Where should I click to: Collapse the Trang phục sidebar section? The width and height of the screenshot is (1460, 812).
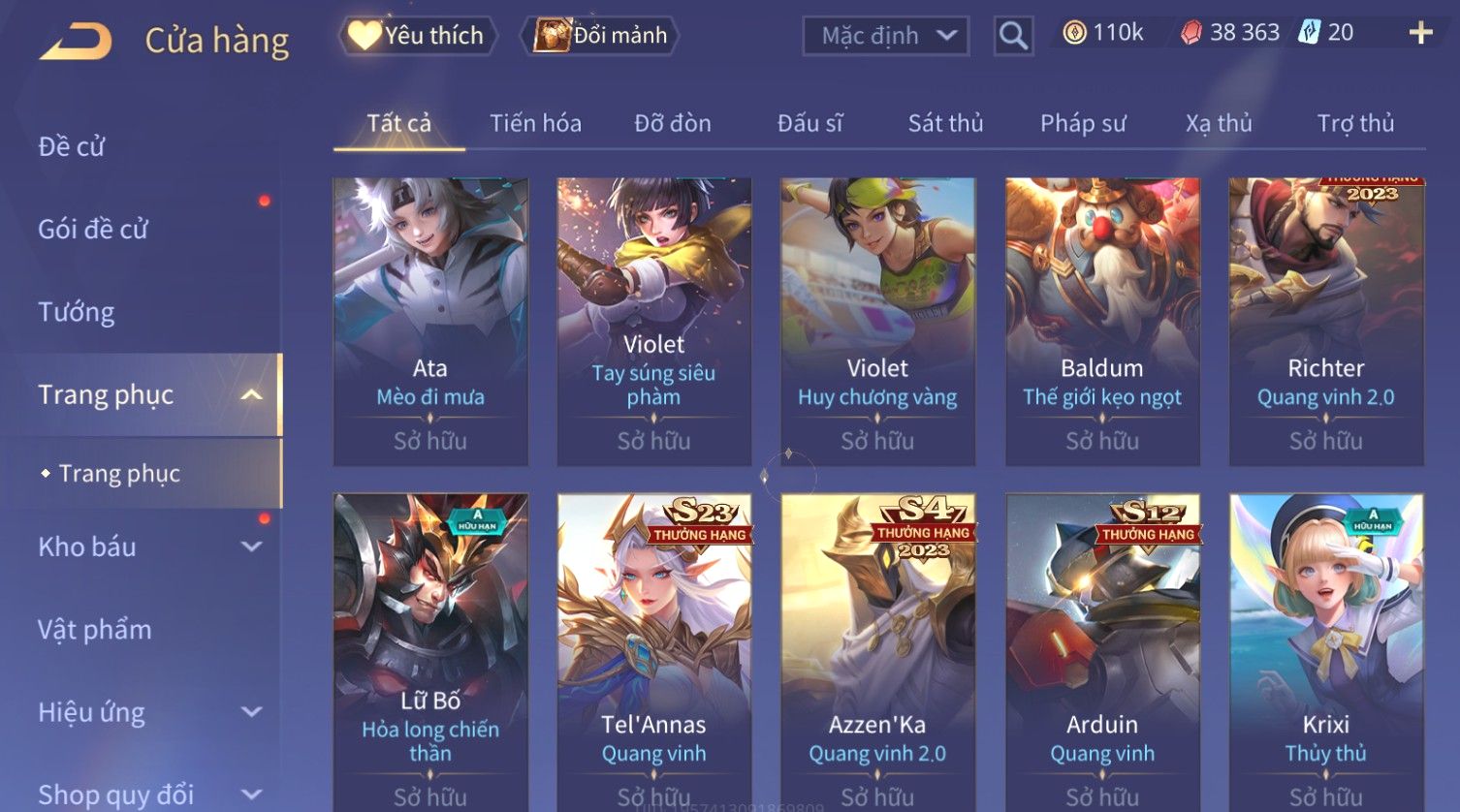(251, 394)
